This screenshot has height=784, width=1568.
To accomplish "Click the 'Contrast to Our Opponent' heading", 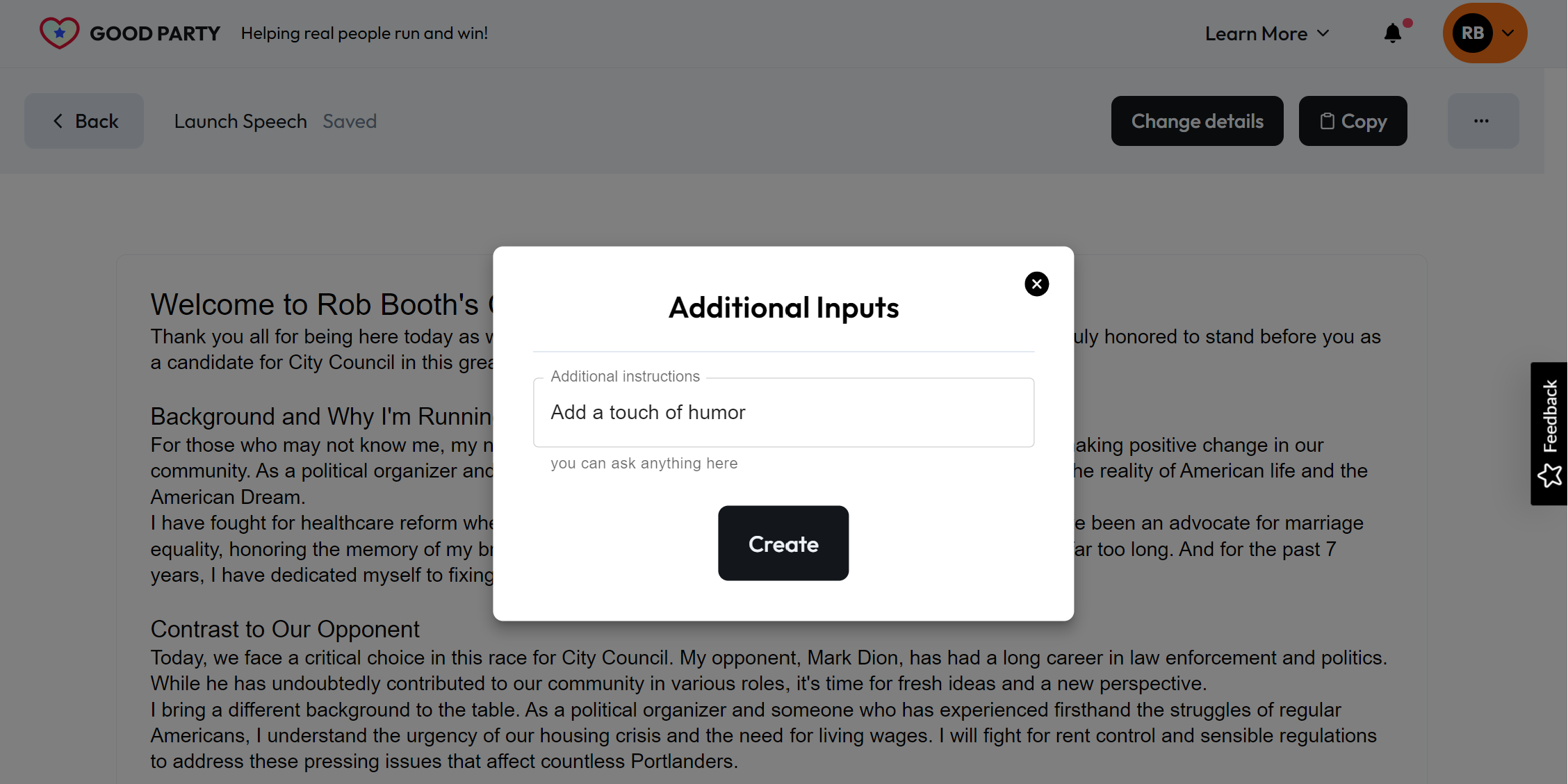I will coord(285,629).
